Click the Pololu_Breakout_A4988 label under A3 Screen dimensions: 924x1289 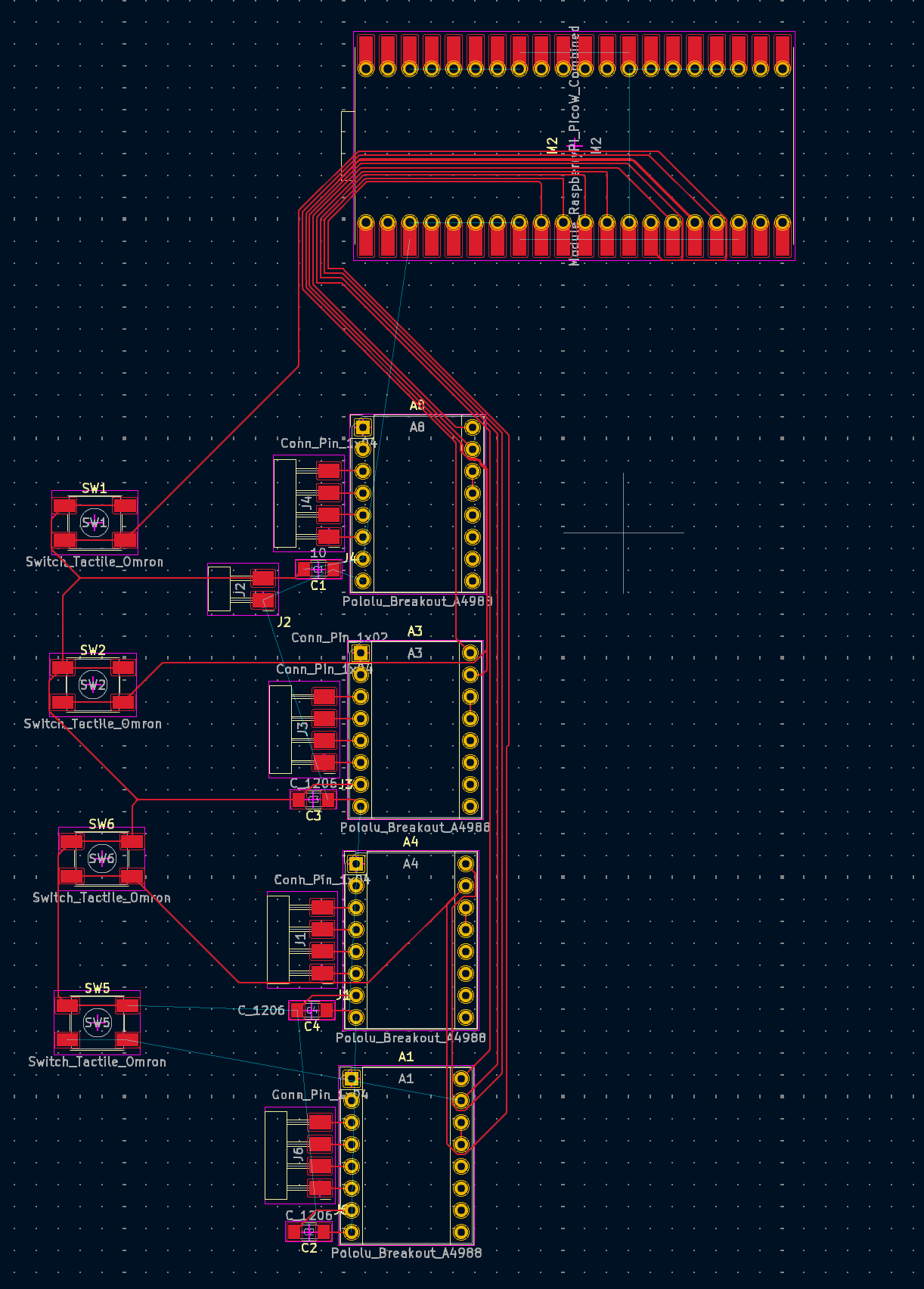[x=415, y=828]
